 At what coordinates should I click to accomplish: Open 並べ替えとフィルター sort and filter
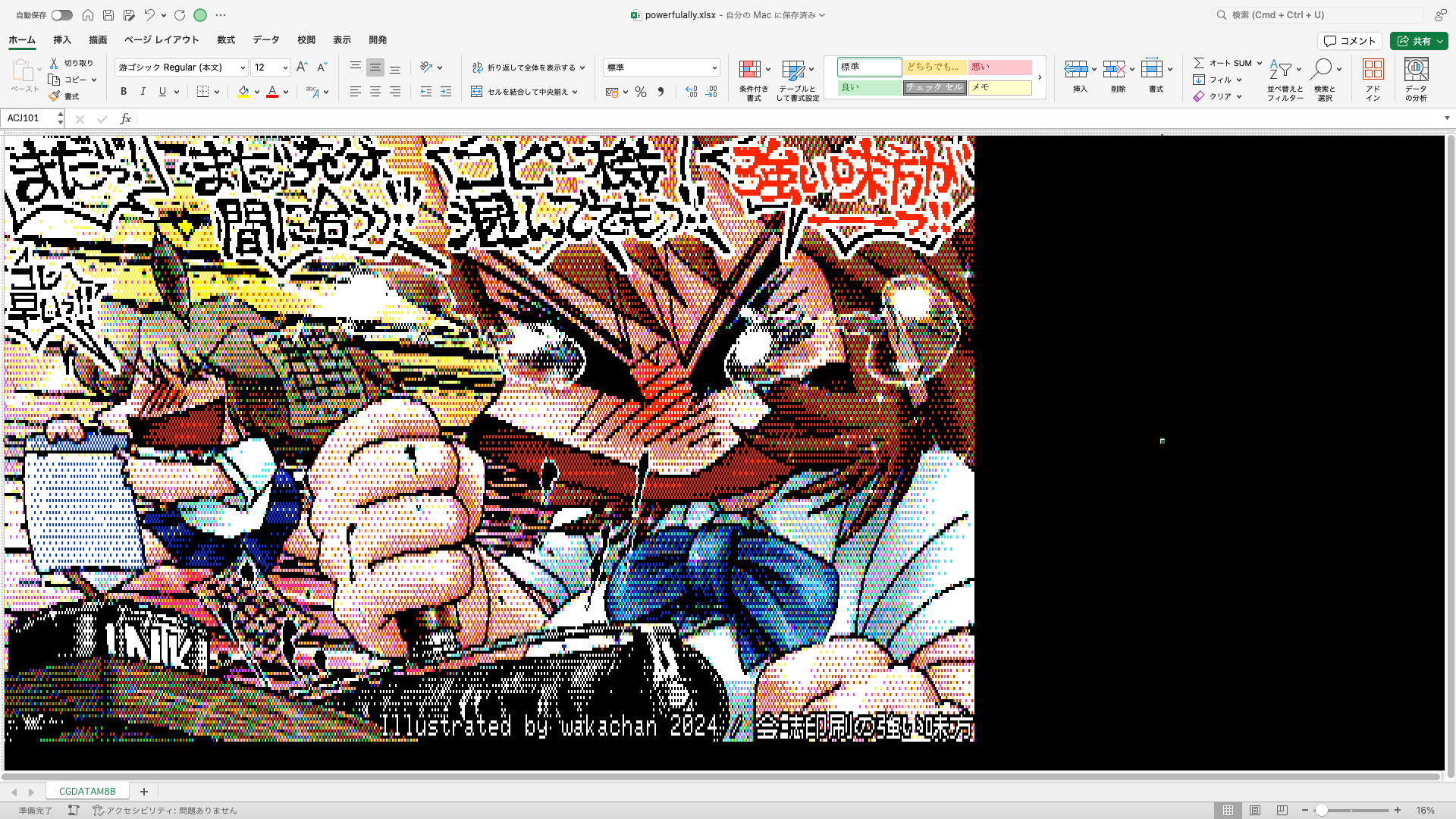point(1285,80)
